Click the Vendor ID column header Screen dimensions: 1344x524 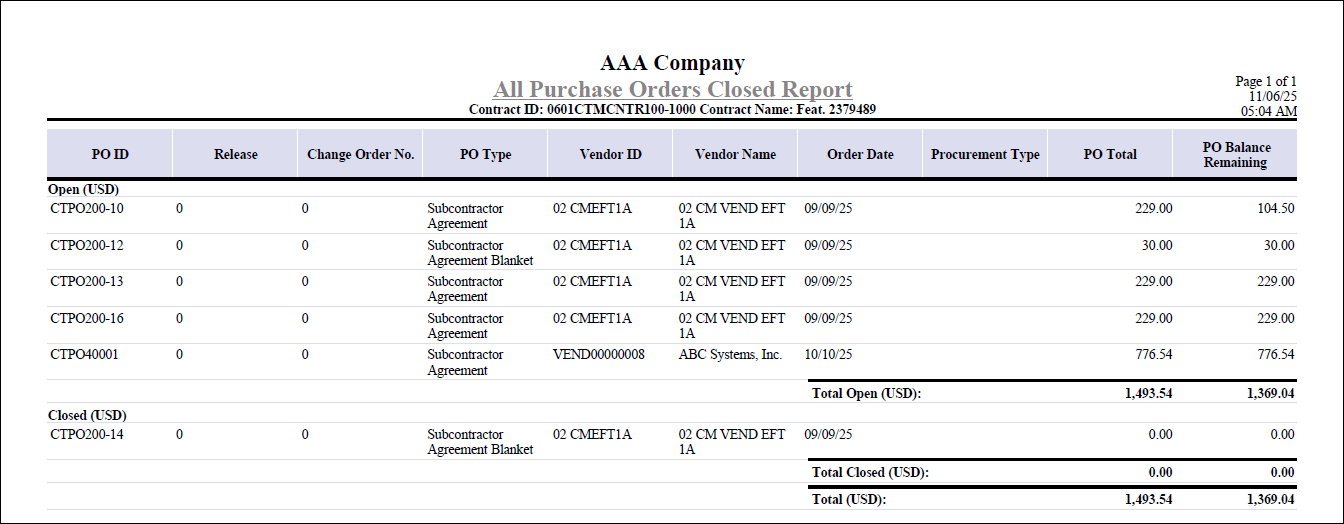(610, 154)
